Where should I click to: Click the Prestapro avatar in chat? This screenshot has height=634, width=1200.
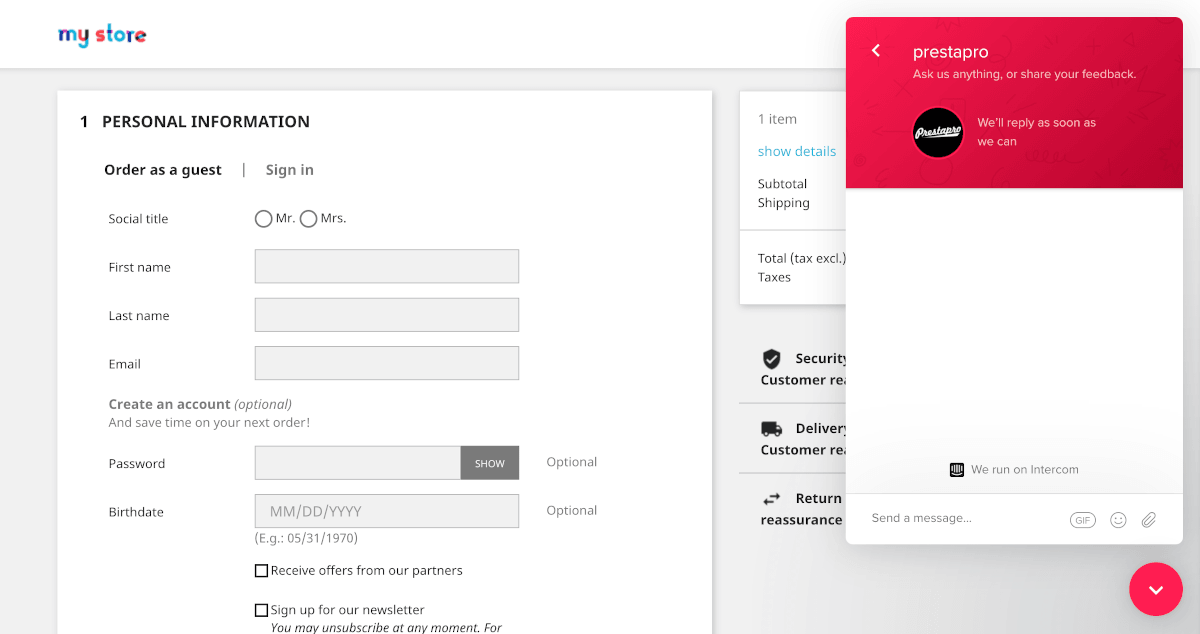tap(938, 132)
